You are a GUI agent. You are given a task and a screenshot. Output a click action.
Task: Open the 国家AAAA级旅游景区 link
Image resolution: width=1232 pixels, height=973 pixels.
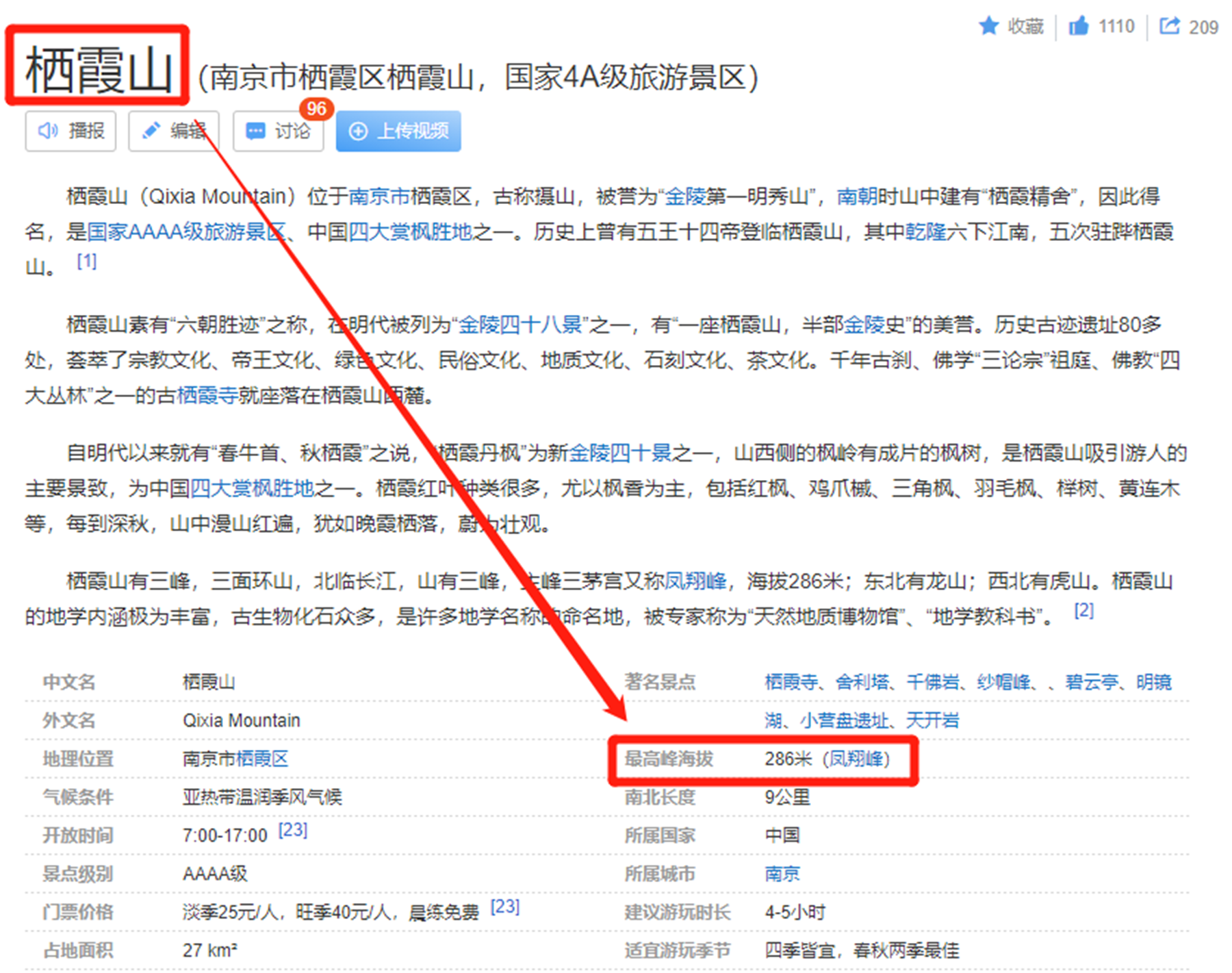pos(186,232)
